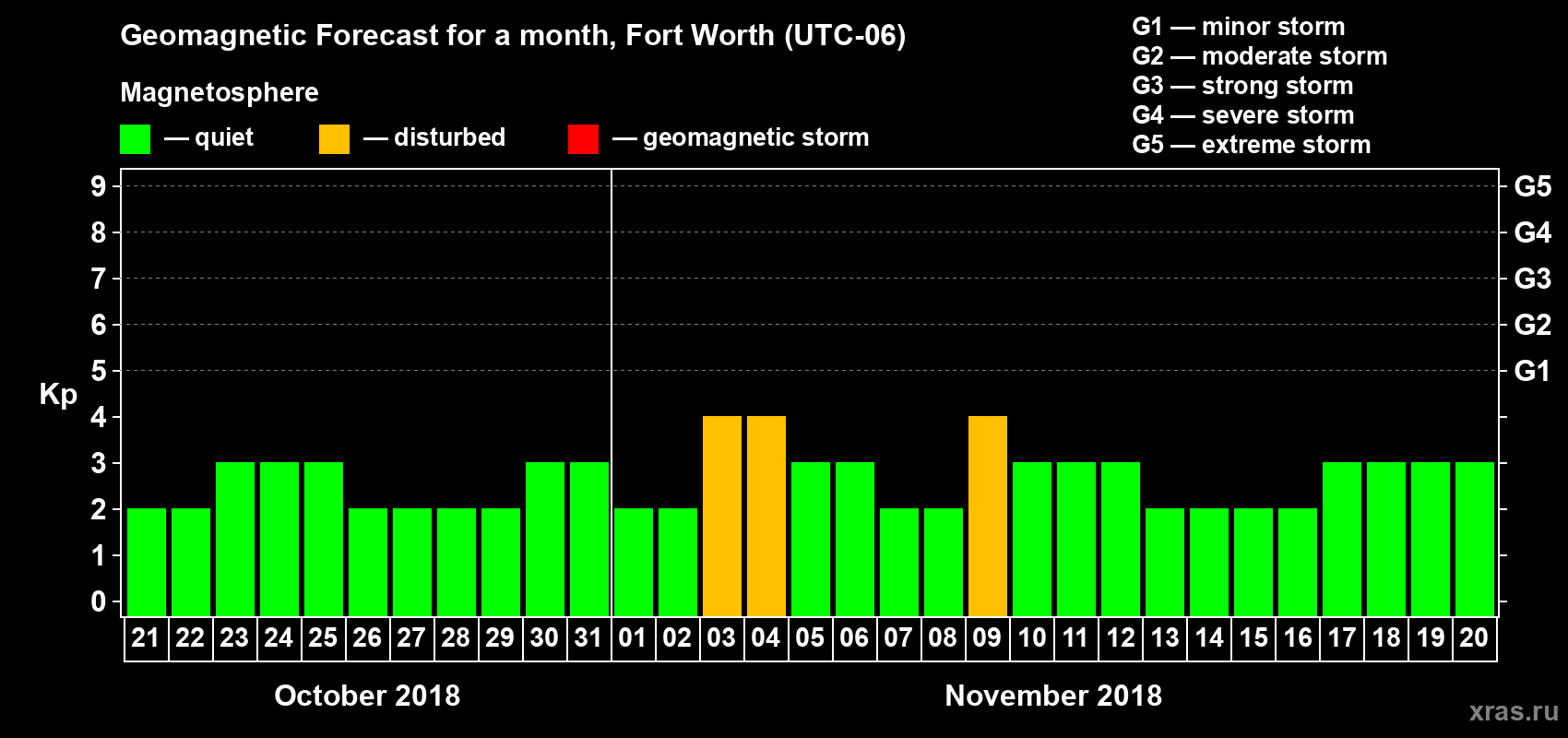Screen dimensions: 1568x738
Task: Click the 'G4 — severe storm' legend line
Action: pos(1243,115)
